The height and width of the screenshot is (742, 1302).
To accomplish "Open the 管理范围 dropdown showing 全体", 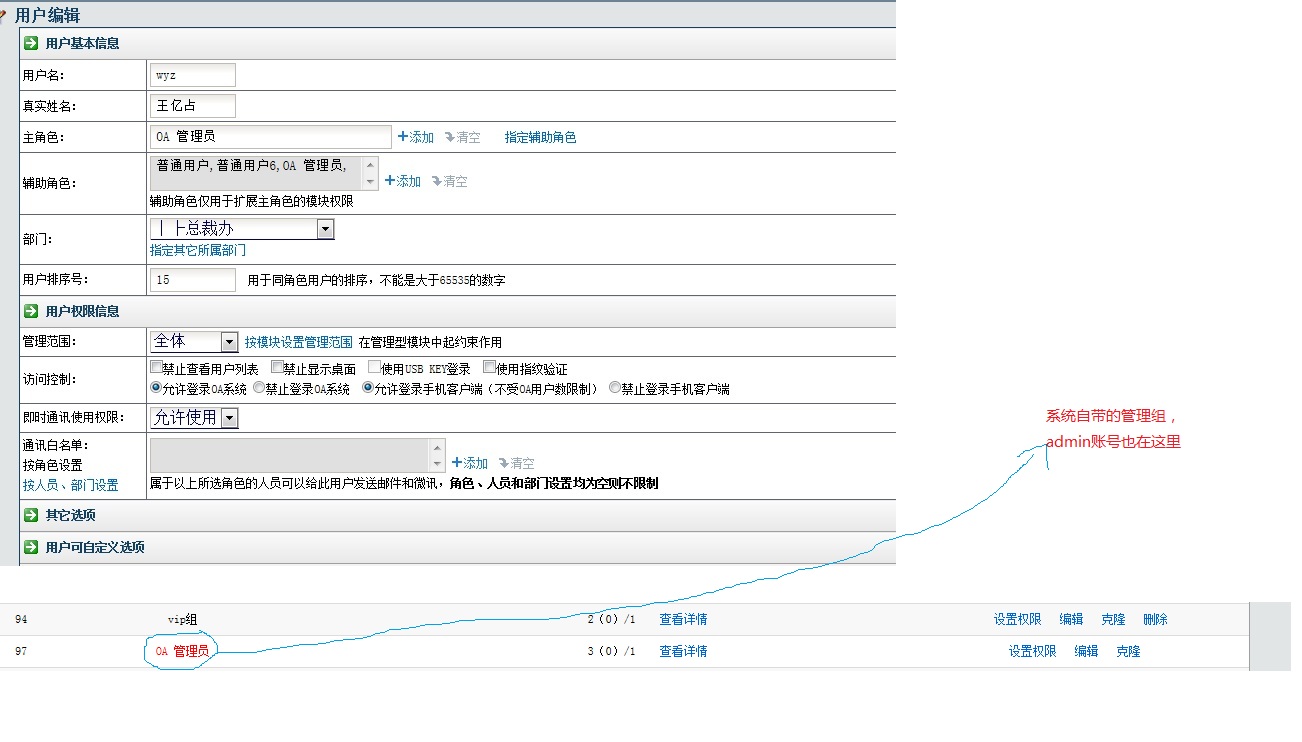I will (x=229, y=342).
